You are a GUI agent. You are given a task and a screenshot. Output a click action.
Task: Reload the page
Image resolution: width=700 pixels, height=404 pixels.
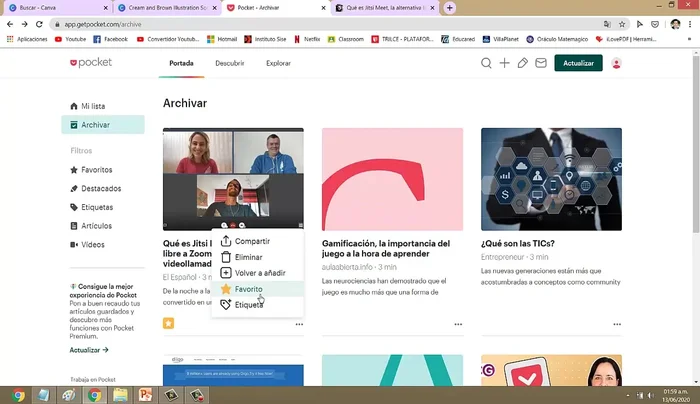(39, 24)
